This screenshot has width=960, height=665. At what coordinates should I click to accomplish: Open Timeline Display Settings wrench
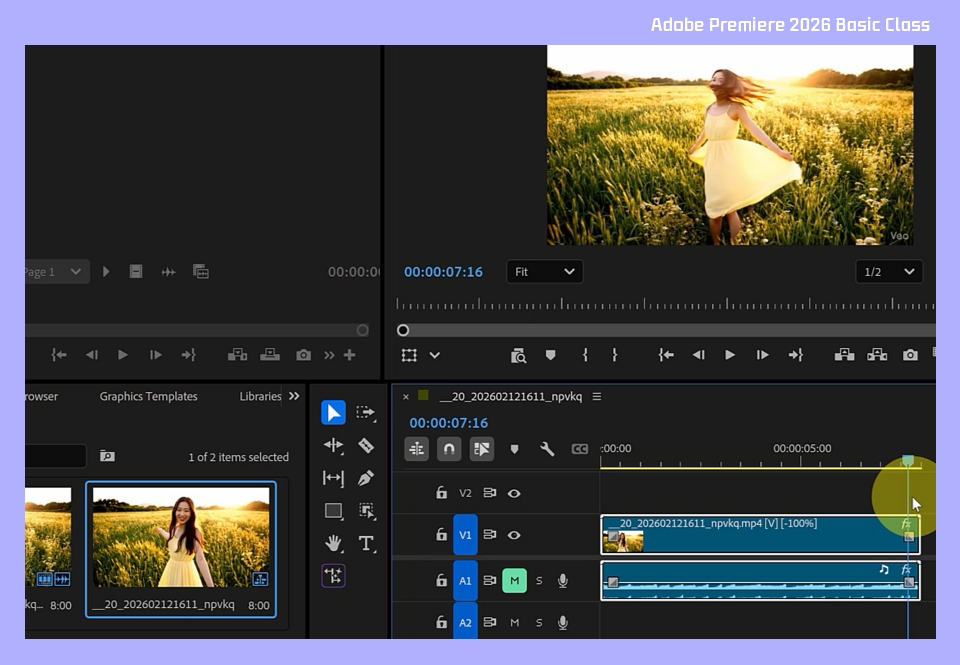pos(547,449)
